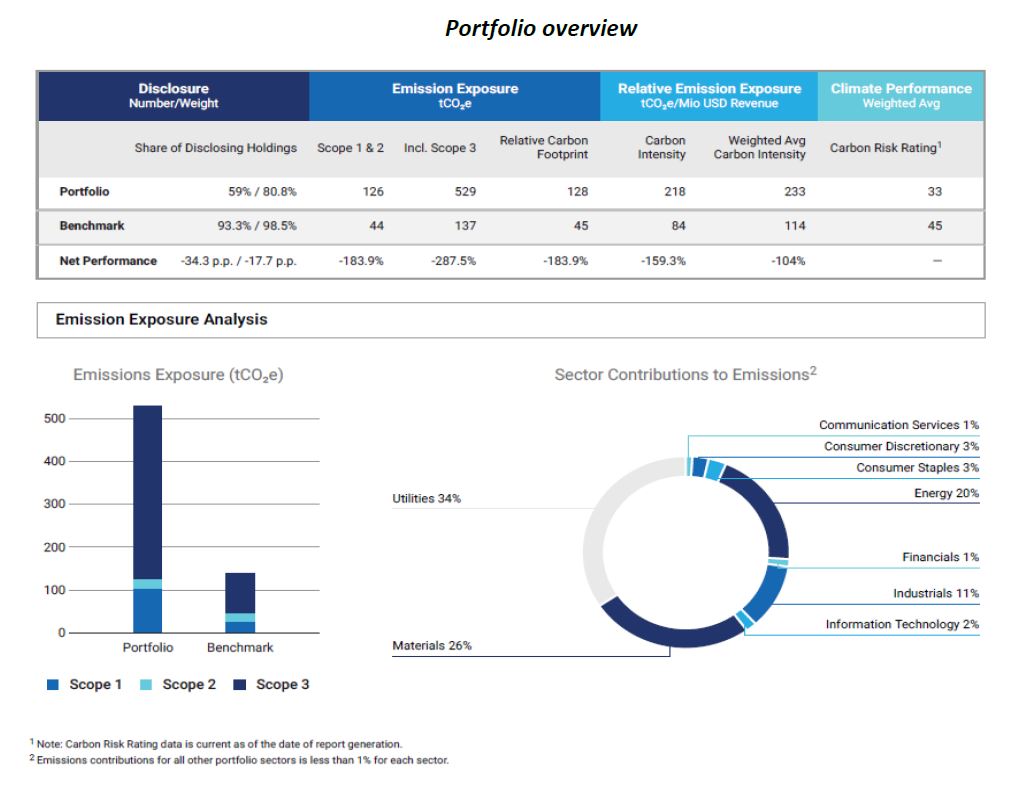Click Net Performance relative carbon footprint "-183.9%"
1032x786 pixels.
tap(565, 261)
